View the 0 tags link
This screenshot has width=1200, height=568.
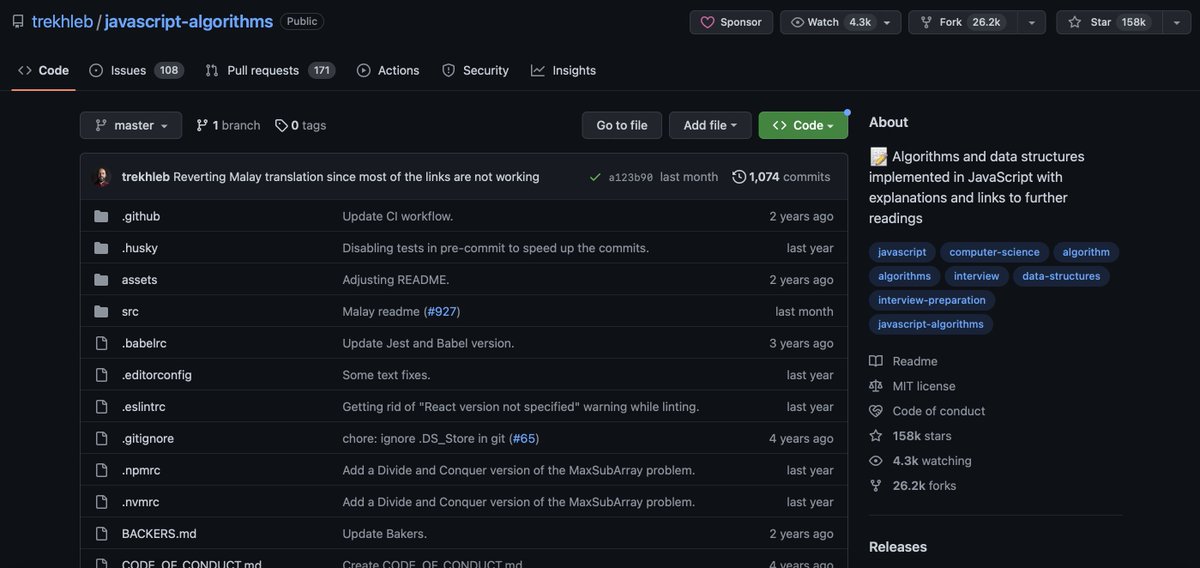coord(301,125)
